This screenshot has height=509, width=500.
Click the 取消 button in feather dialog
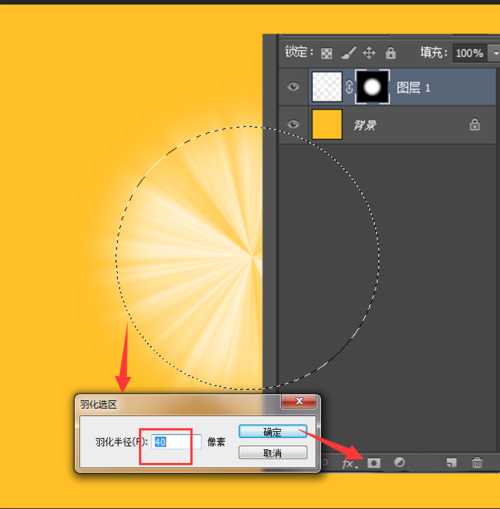pos(273,452)
